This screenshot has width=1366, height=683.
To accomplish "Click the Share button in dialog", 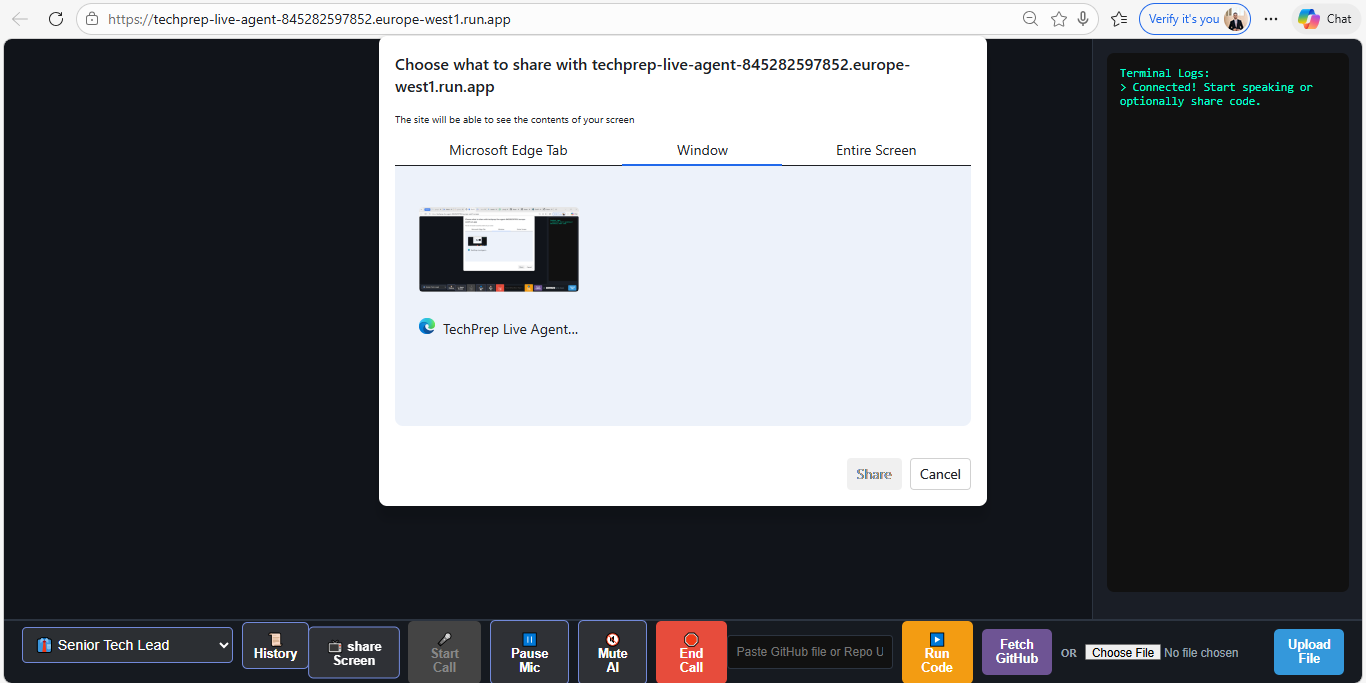I will pyautogui.click(x=874, y=474).
